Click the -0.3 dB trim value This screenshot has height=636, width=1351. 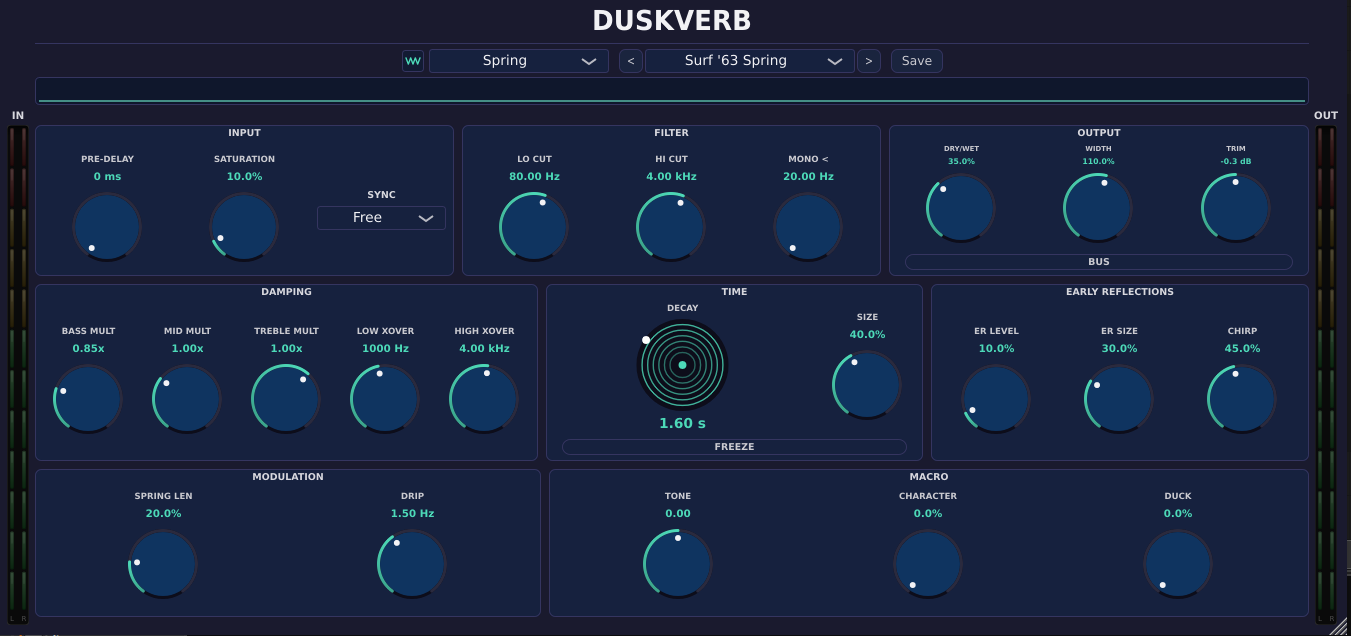1236,161
